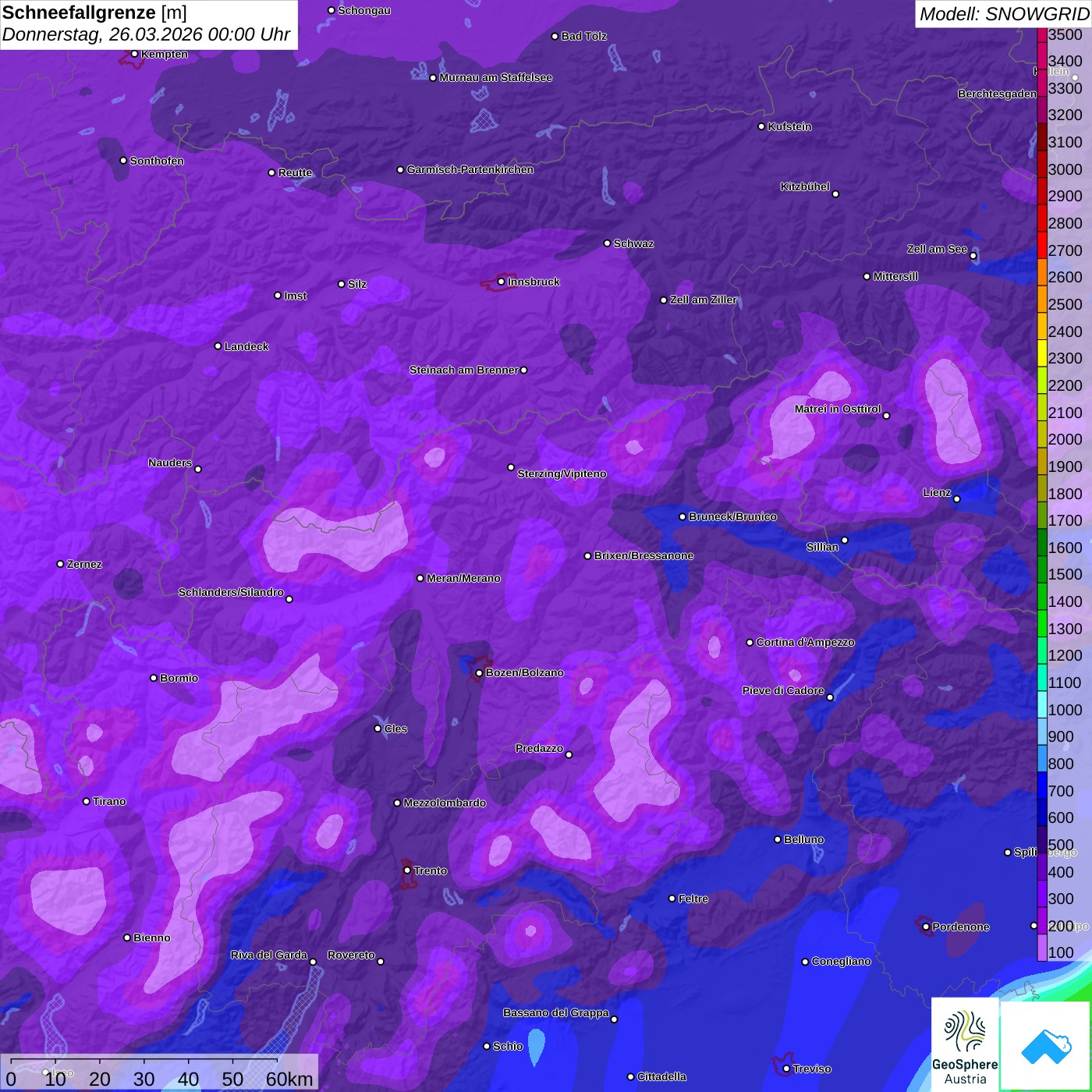Click the 'Sillian' map label
The width and height of the screenshot is (1092, 1092).
pyautogui.click(x=822, y=547)
